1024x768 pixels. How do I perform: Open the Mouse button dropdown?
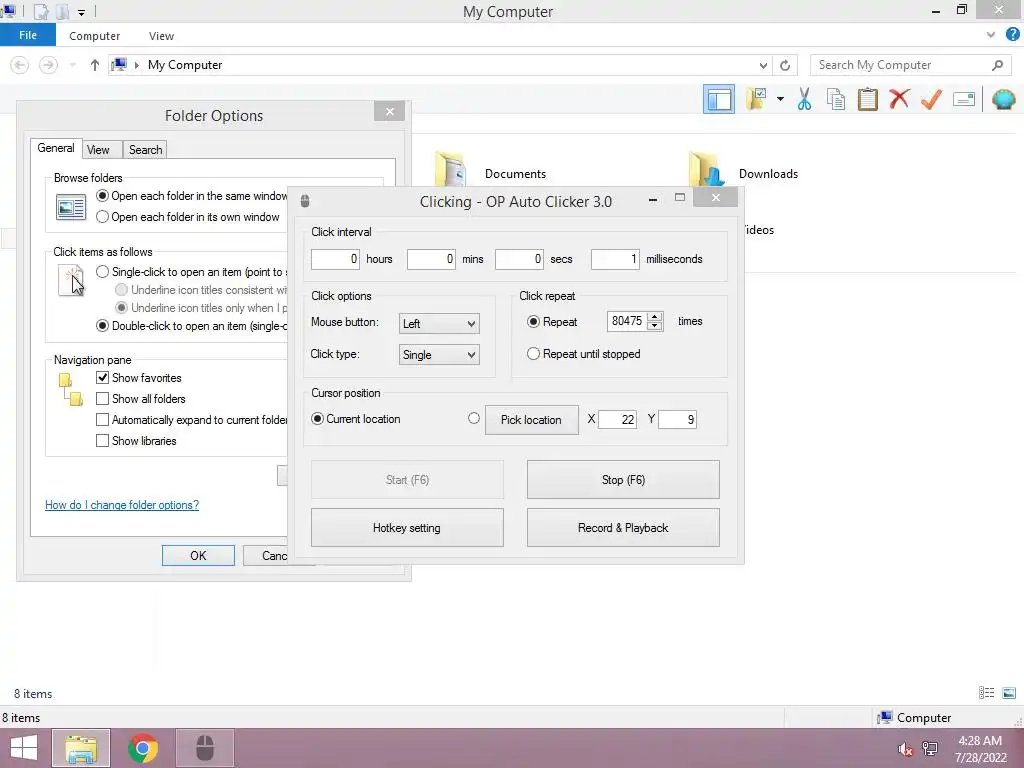(x=439, y=323)
